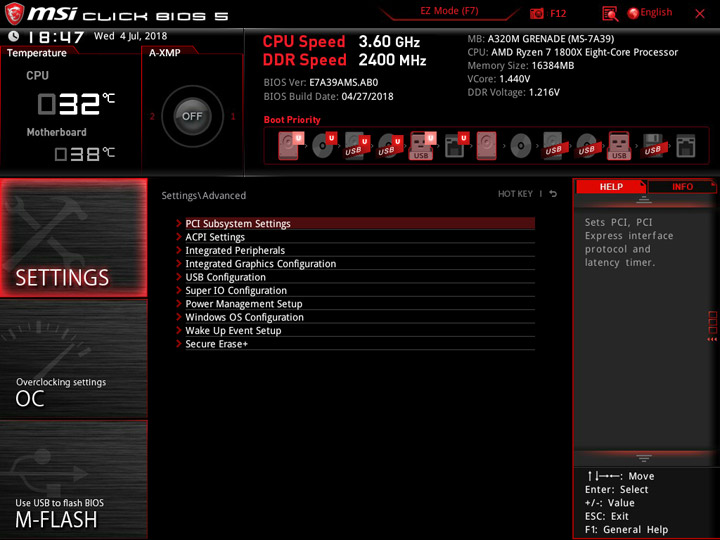Click the Temperature panel title
Image resolution: width=720 pixels, height=540 pixels.
[x=37, y=53]
